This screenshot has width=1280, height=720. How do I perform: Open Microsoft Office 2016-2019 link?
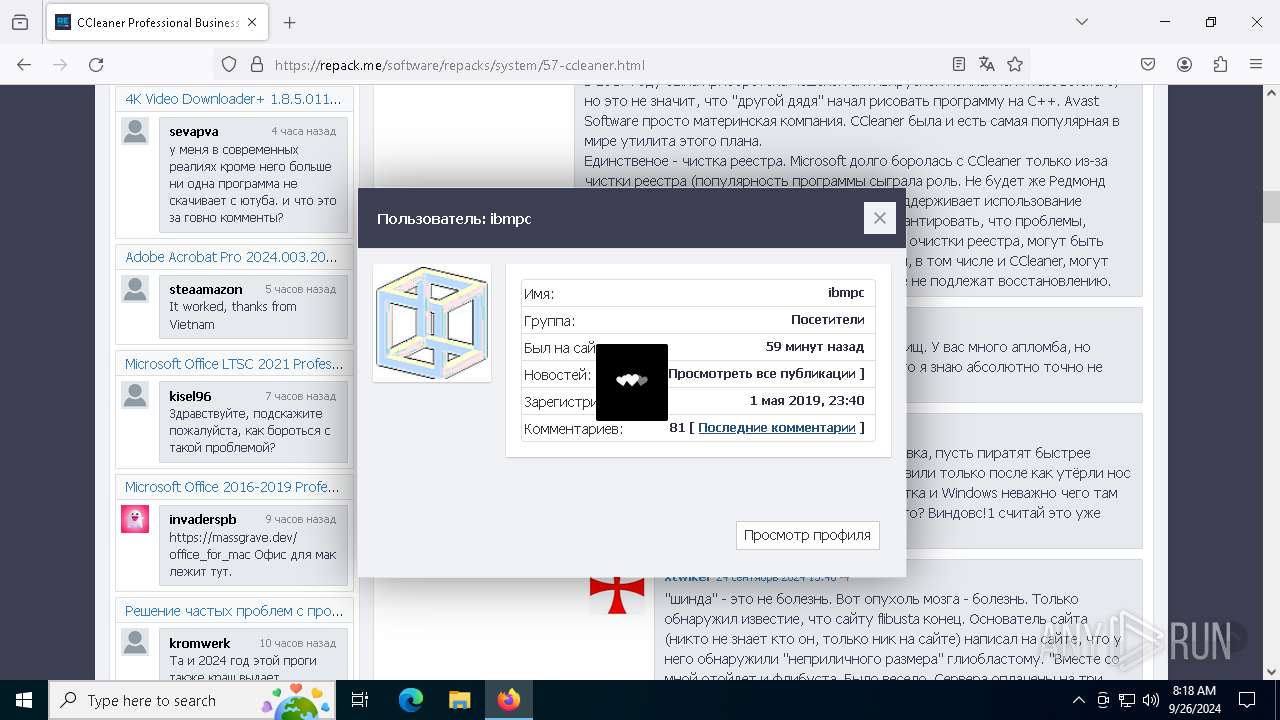pyautogui.click(x=232, y=487)
